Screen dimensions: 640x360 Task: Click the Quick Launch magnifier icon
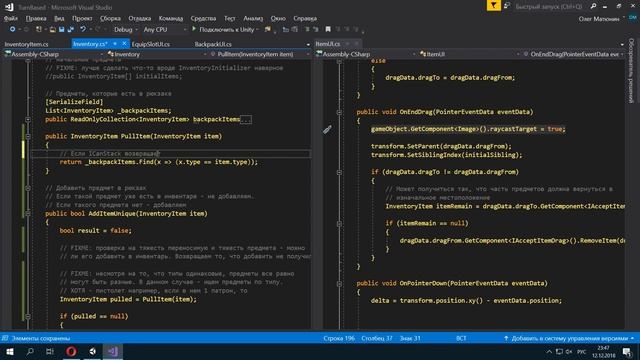593,6
